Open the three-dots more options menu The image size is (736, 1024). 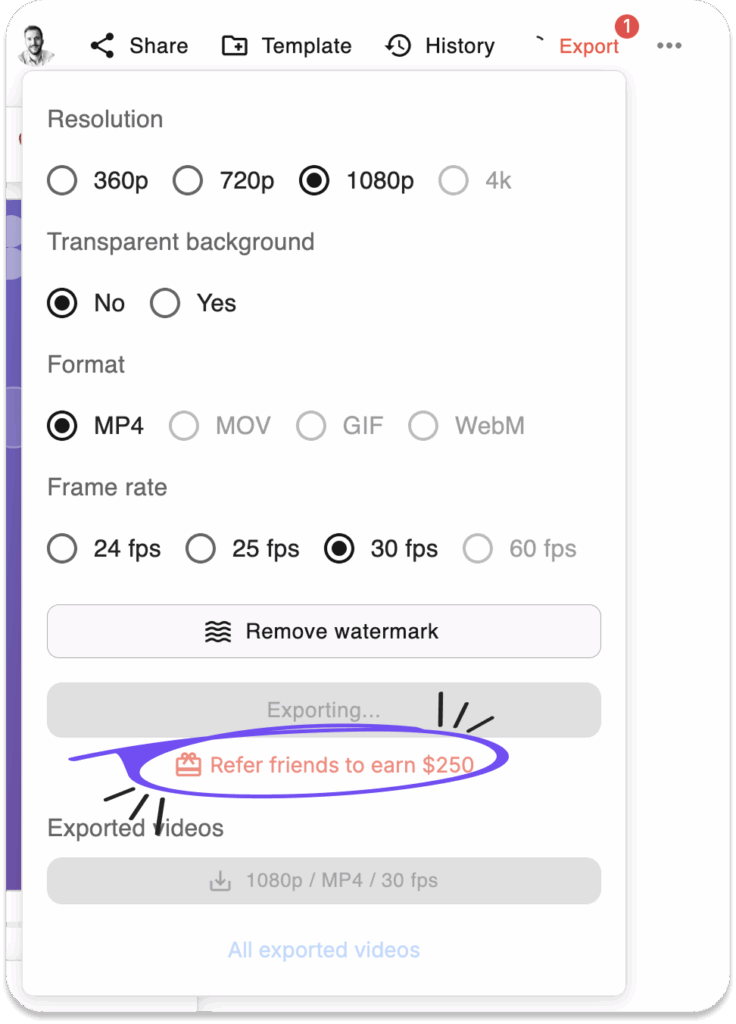coord(669,46)
